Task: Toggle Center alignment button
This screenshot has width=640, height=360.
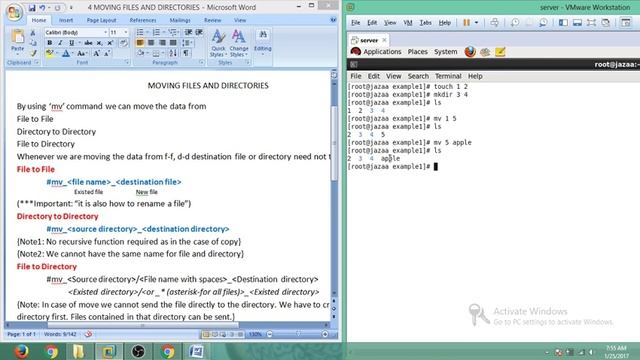Action: [x=151, y=42]
